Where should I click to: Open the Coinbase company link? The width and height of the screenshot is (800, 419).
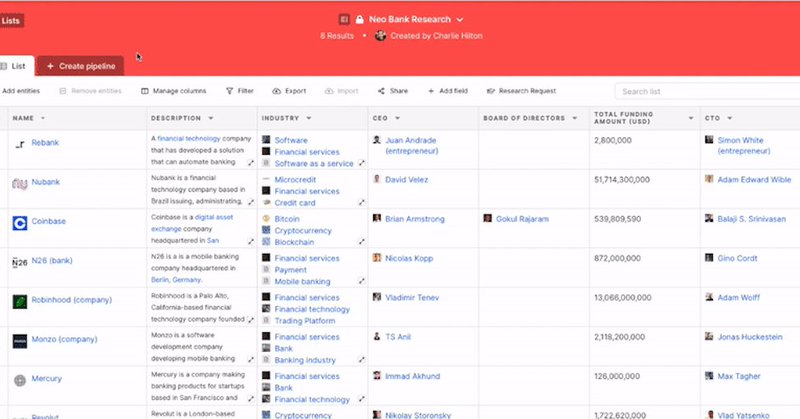point(48,221)
